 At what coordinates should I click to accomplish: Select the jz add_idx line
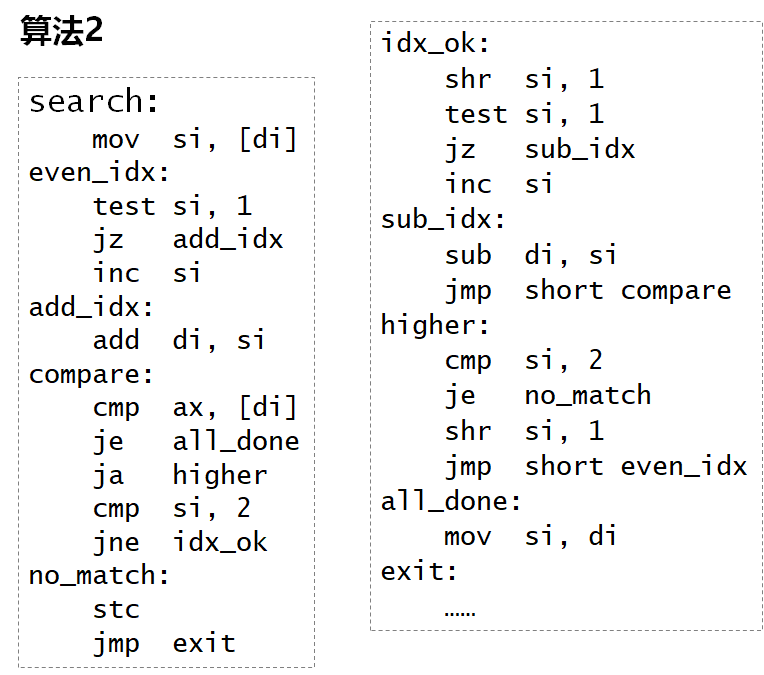coord(188,240)
